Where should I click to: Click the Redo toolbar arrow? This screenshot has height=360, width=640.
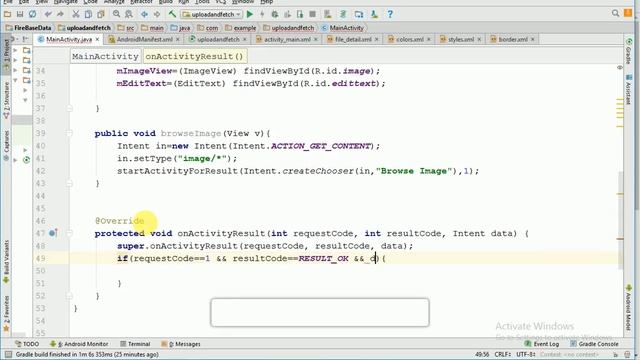tap(60, 14)
